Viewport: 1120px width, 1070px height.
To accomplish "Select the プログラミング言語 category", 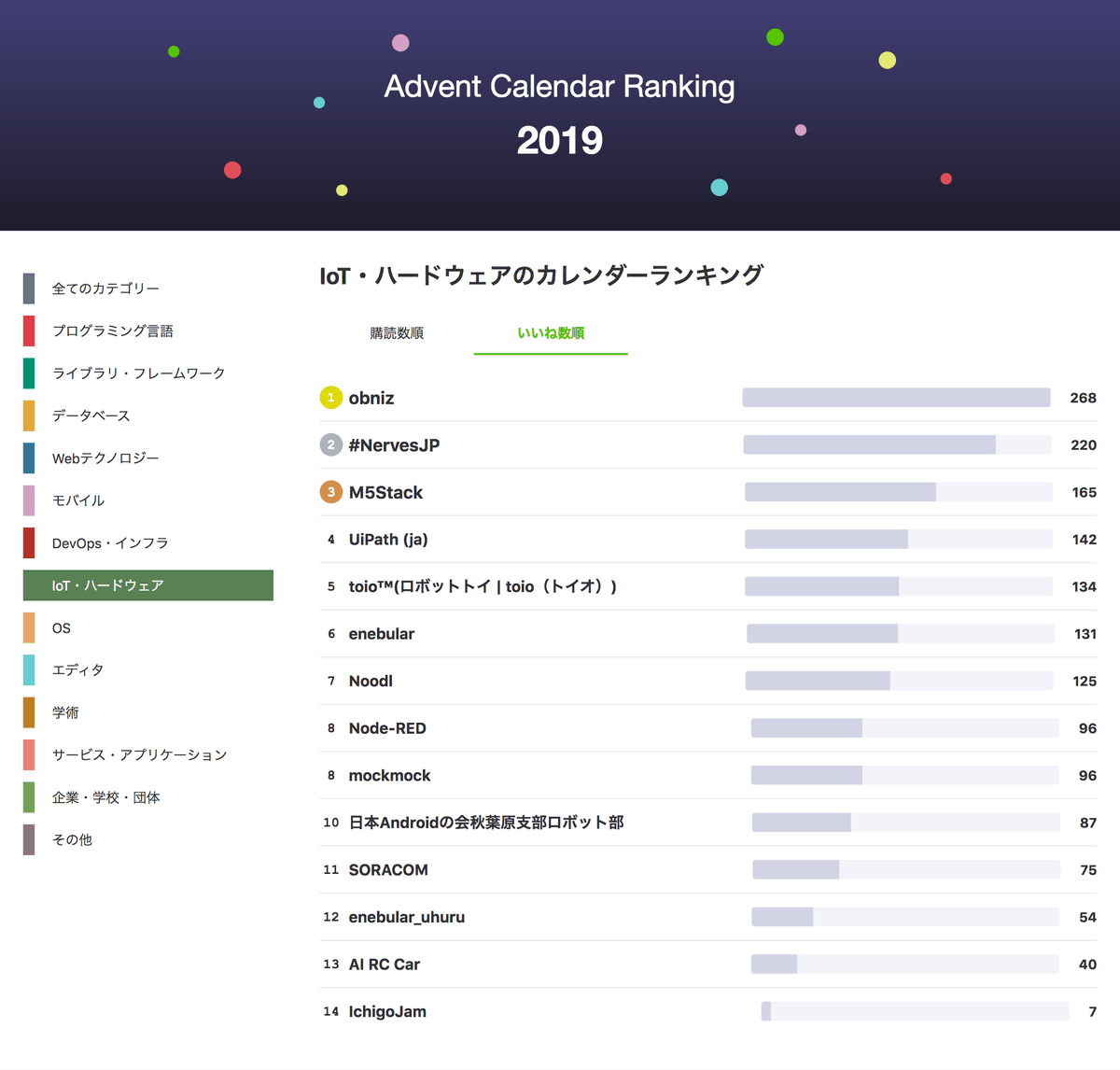I will [x=113, y=331].
